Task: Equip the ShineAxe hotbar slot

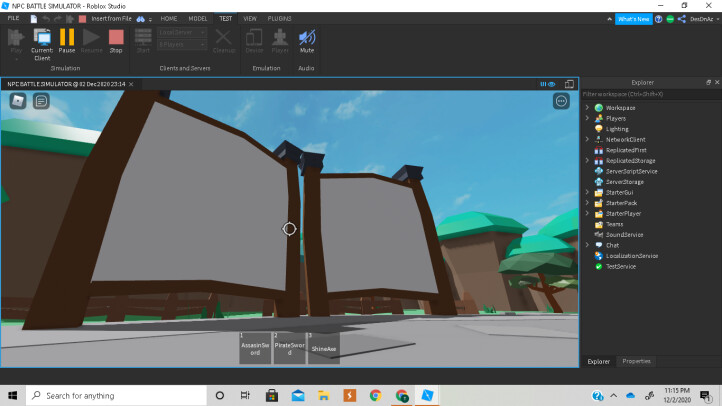Action: coord(324,348)
